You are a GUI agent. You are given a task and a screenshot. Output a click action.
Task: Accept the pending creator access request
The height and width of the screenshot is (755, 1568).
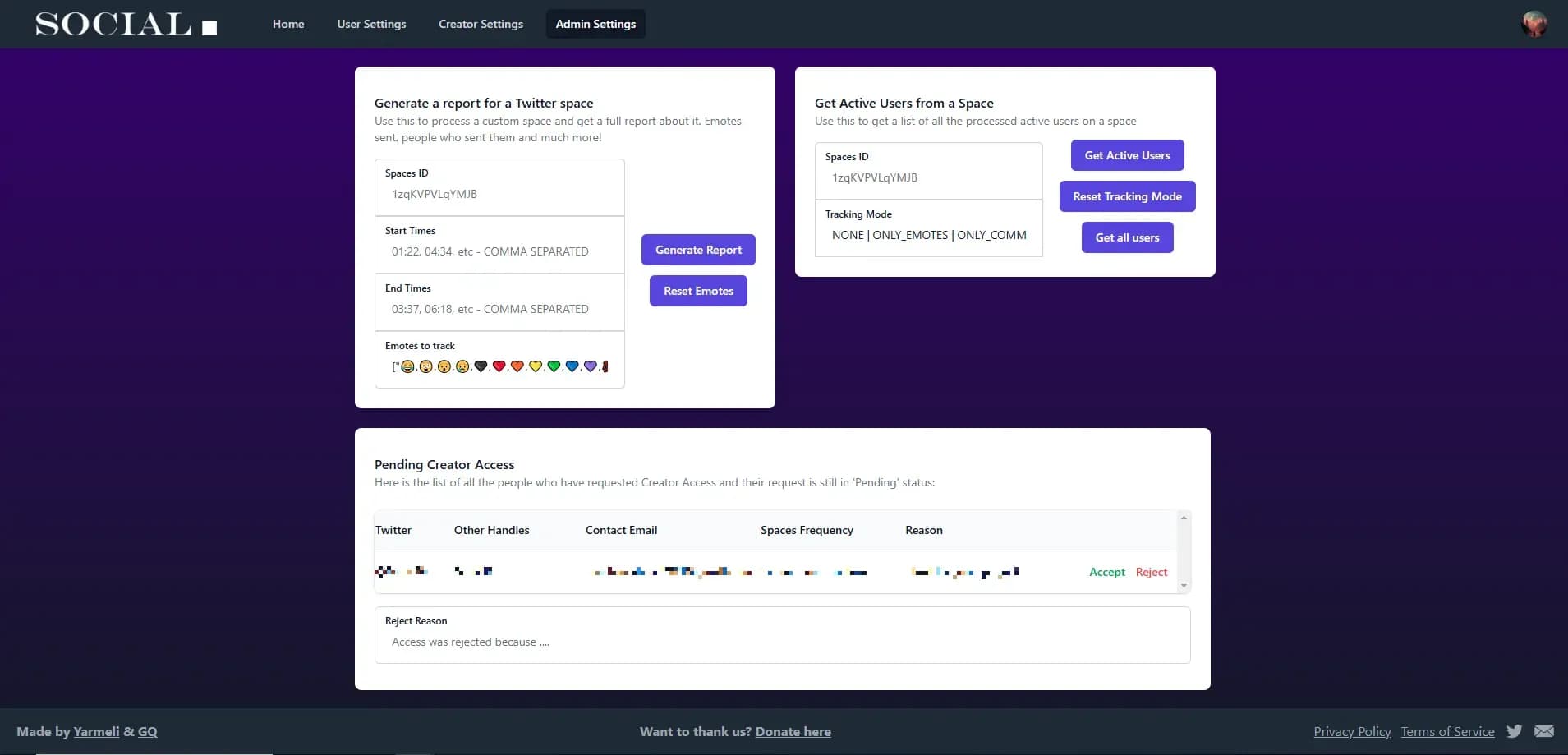[x=1106, y=572]
